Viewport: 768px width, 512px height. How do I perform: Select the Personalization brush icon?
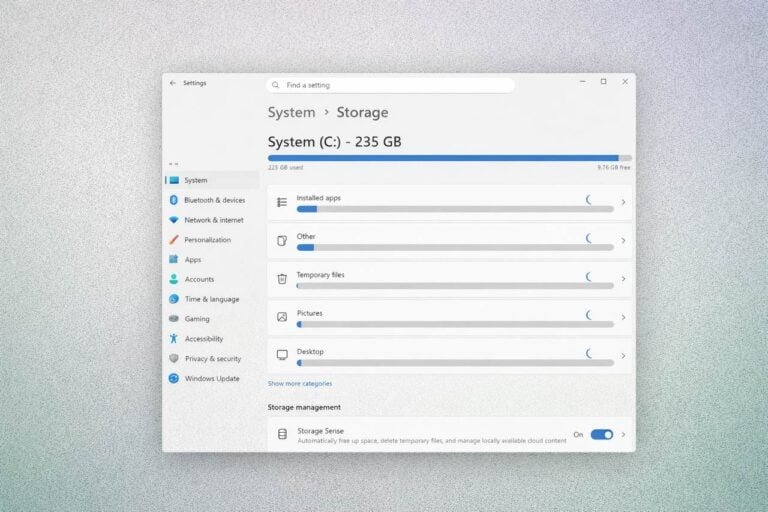tap(174, 240)
